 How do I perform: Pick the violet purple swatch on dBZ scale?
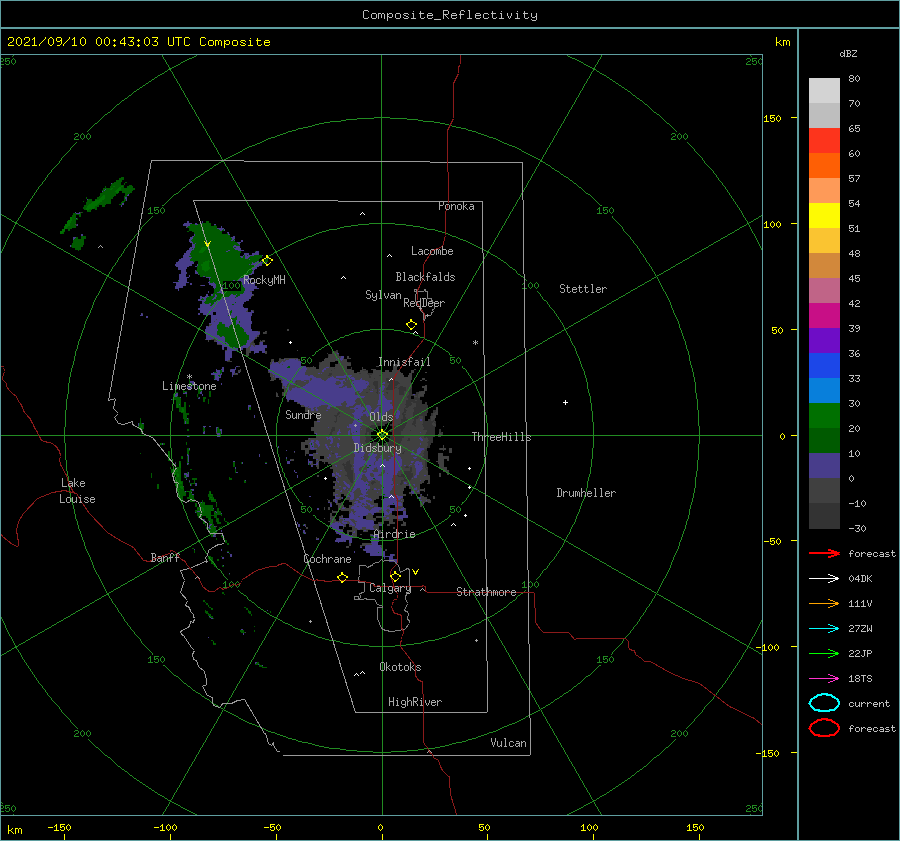coord(824,340)
